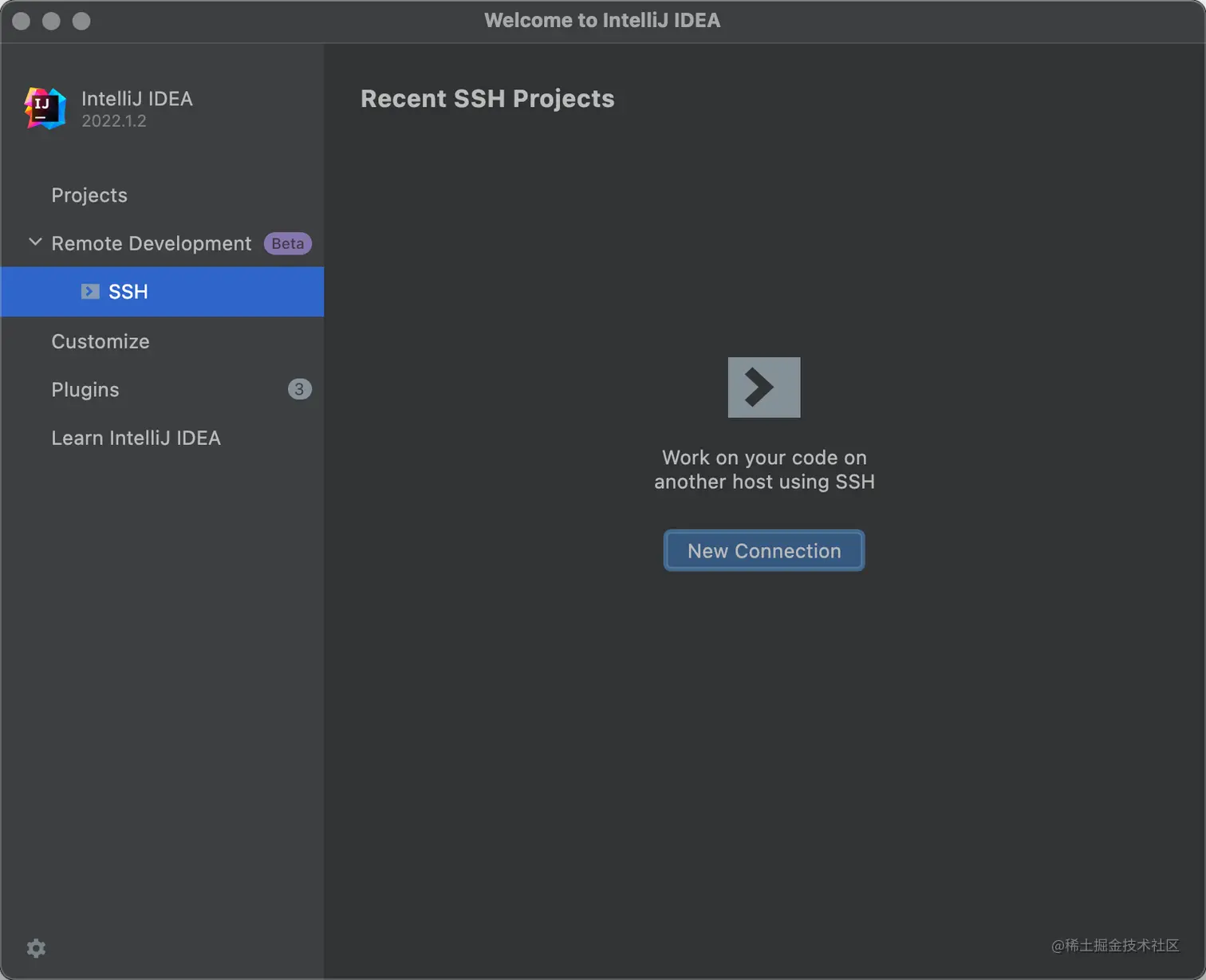Minimize the Welcome to IntelliJ IDEA window
The height and width of the screenshot is (980, 1206).
51,21
